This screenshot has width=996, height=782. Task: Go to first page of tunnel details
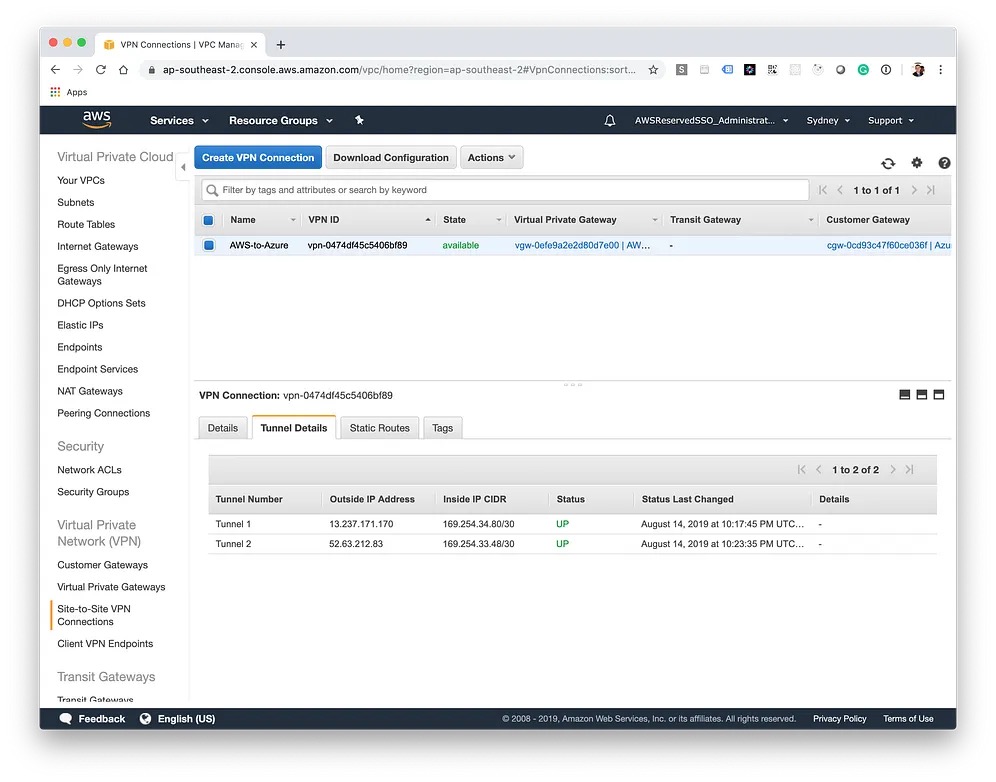tap(801, 469)
